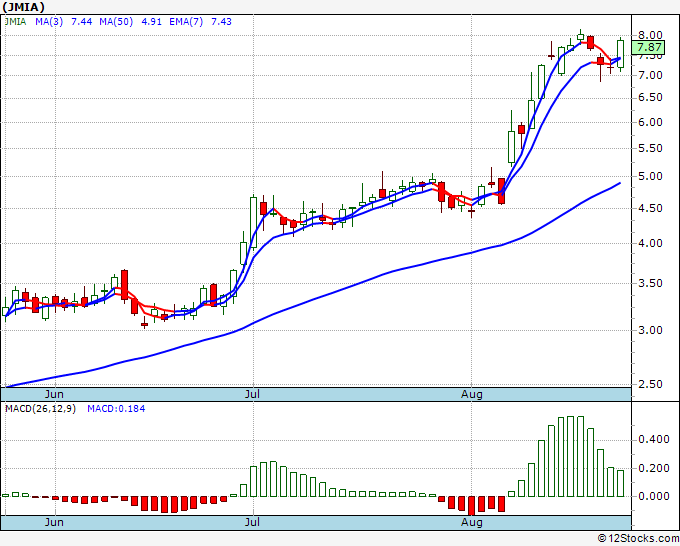Click the MA(50) value 4.91

[x=151, y=22]
